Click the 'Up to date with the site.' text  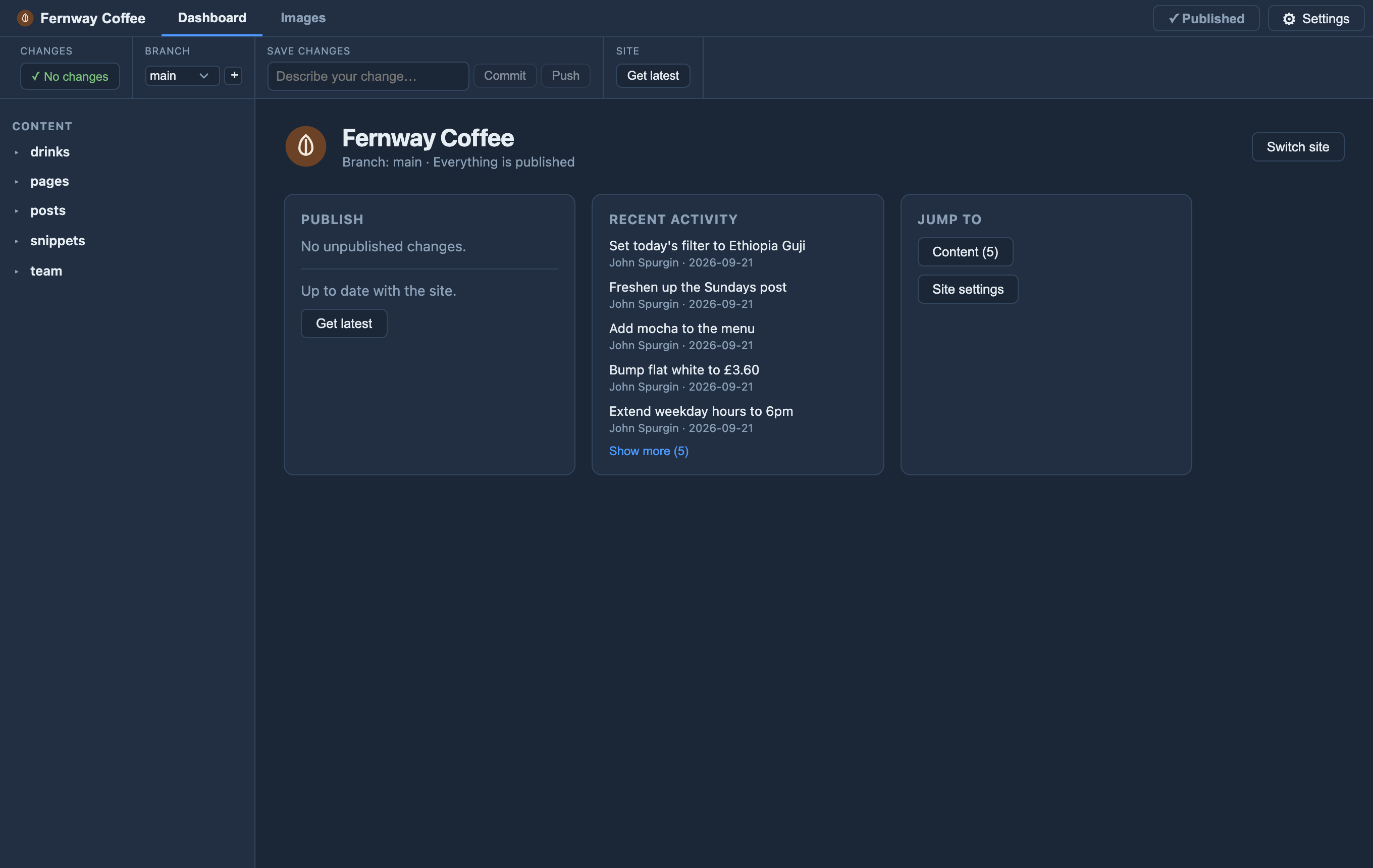pyautogui.click(x=378, y=291)
